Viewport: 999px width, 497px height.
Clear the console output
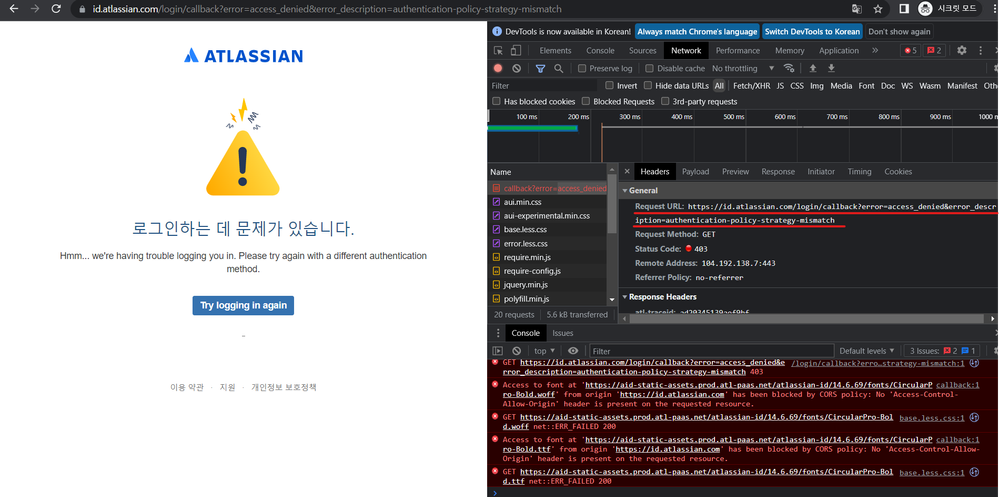pyautogui.click(x=517, y=350)
